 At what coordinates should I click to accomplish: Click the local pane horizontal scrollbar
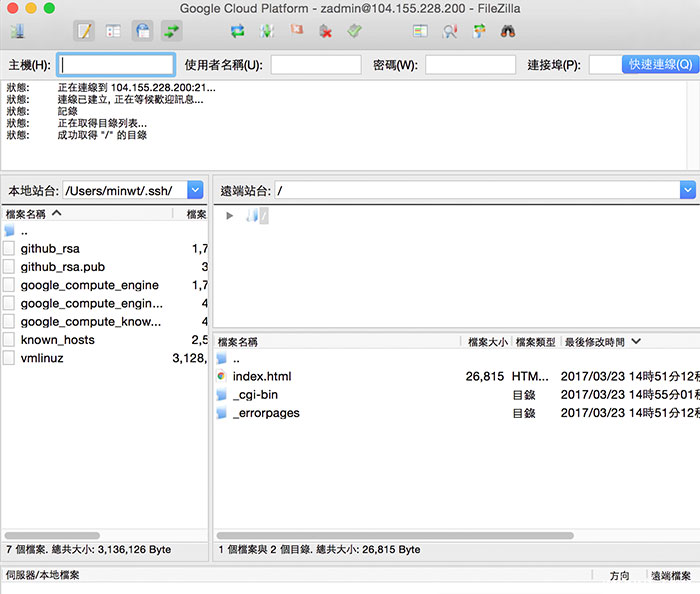click(x=52, y=535)
